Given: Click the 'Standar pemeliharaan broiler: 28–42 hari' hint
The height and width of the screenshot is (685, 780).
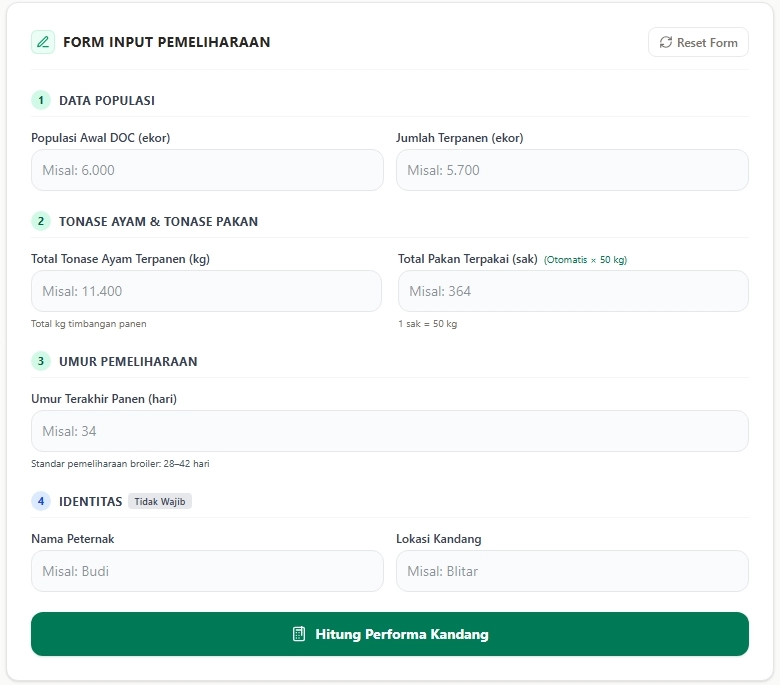Looking at the screenshot, I should pos(120,464).
